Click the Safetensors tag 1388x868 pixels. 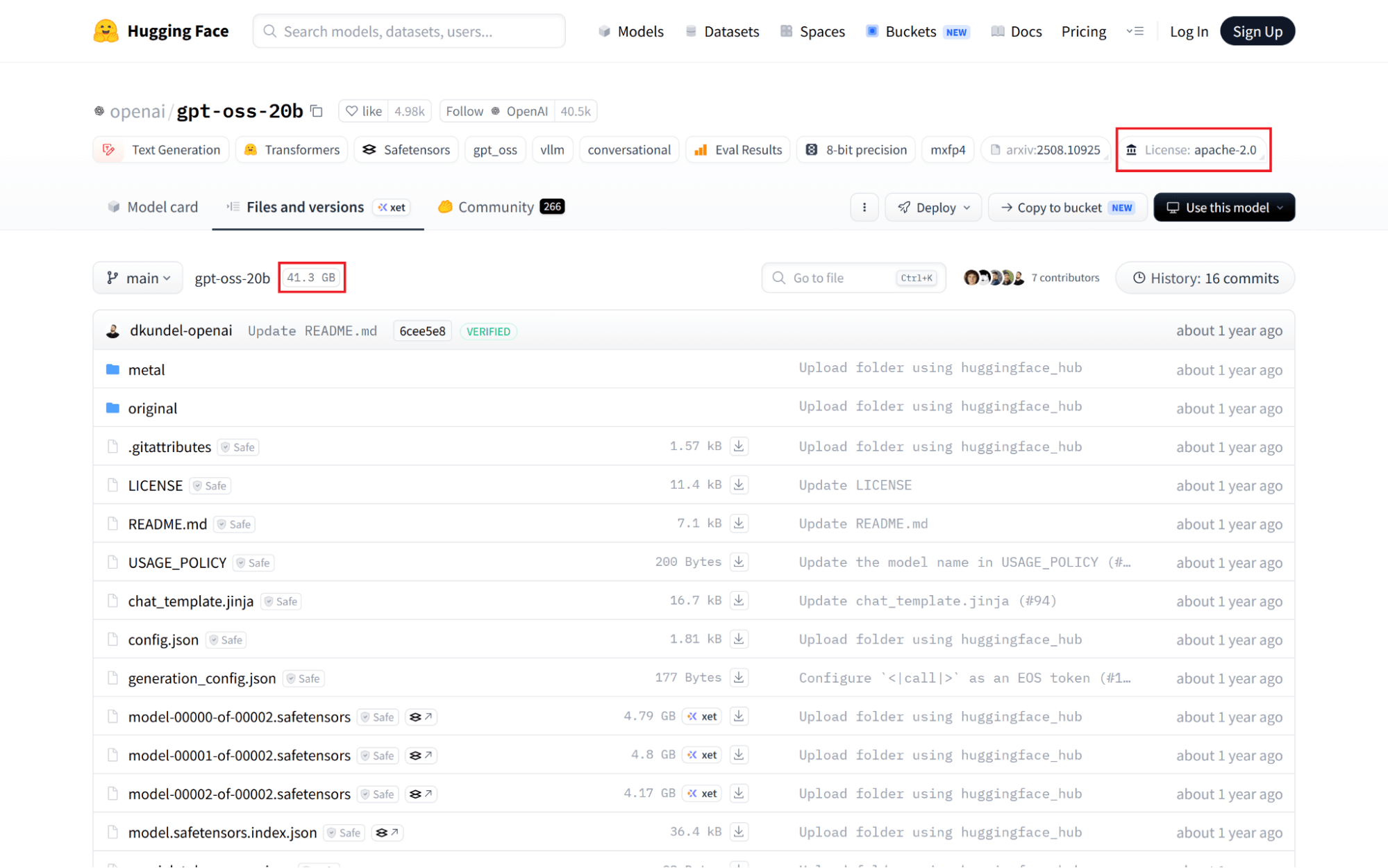click(406, 150)
